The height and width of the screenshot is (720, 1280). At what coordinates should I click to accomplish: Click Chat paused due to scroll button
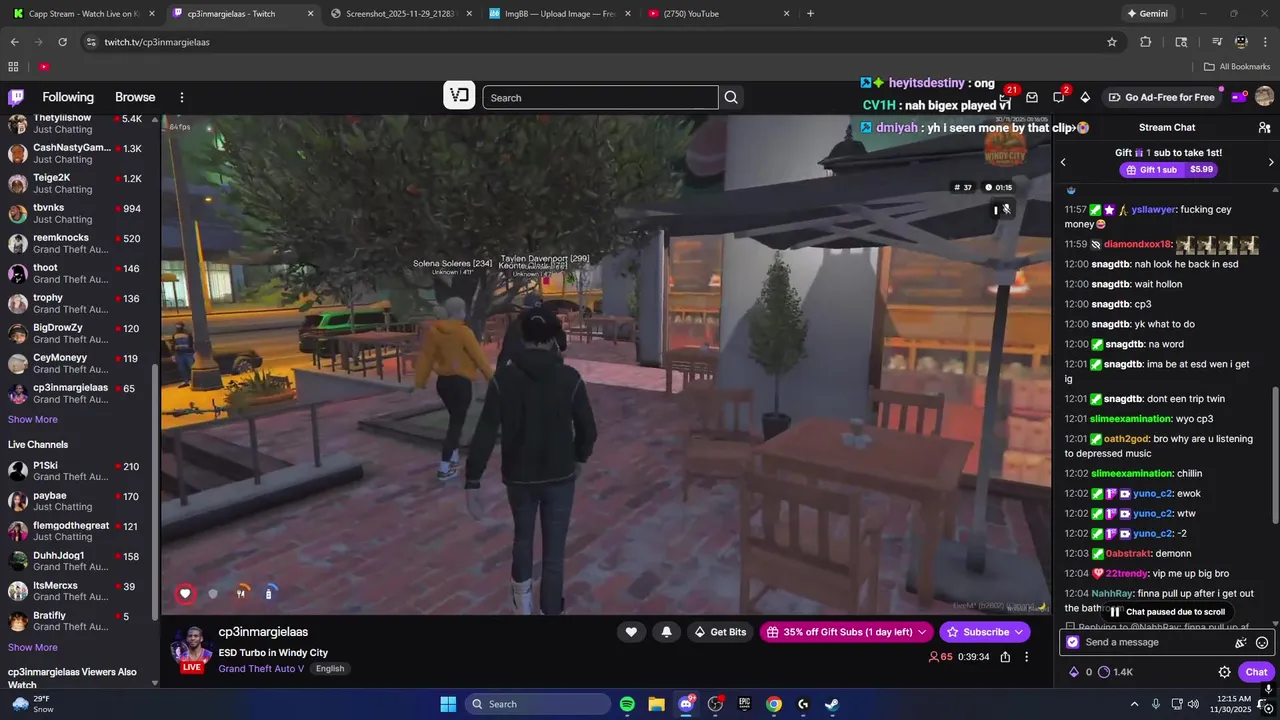pyautogui.click(x=1166, y=612)
